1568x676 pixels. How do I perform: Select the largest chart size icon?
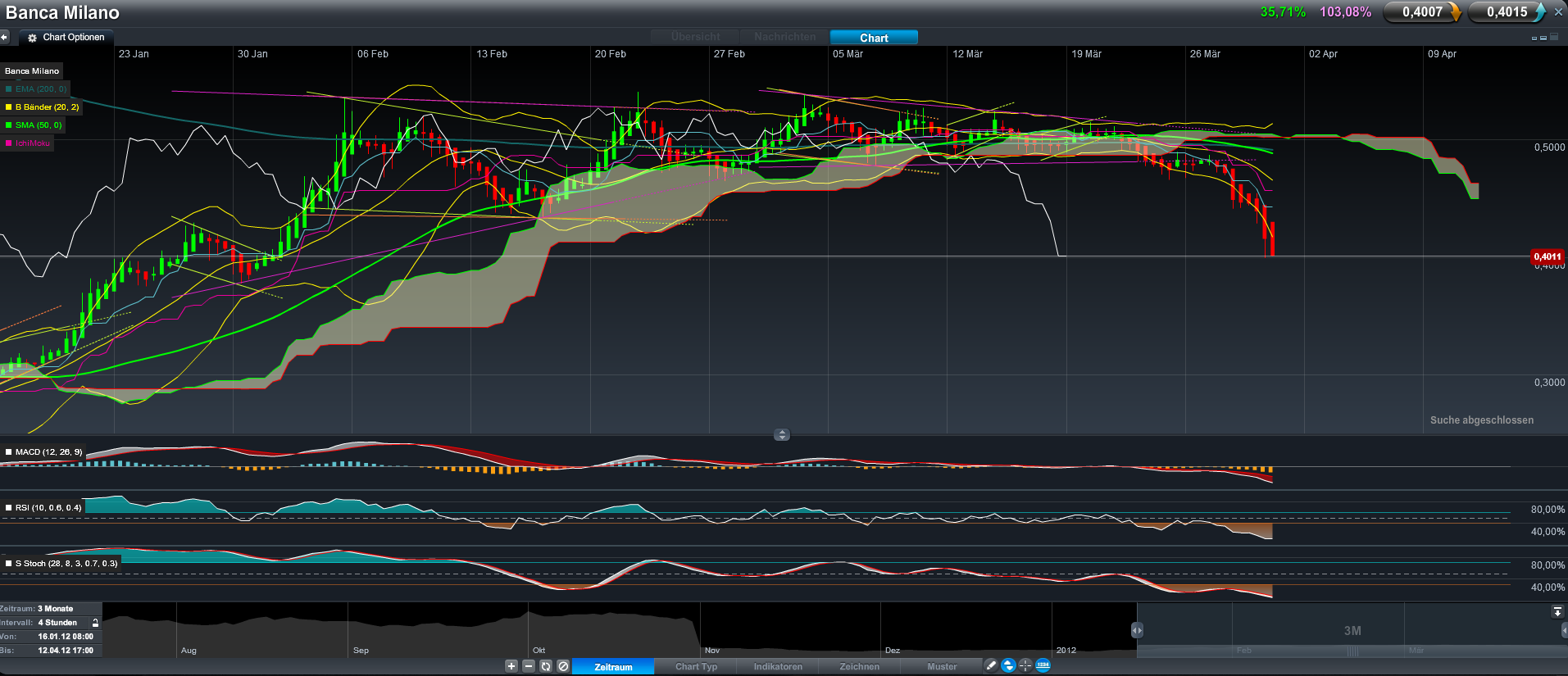click(1554, 37)
